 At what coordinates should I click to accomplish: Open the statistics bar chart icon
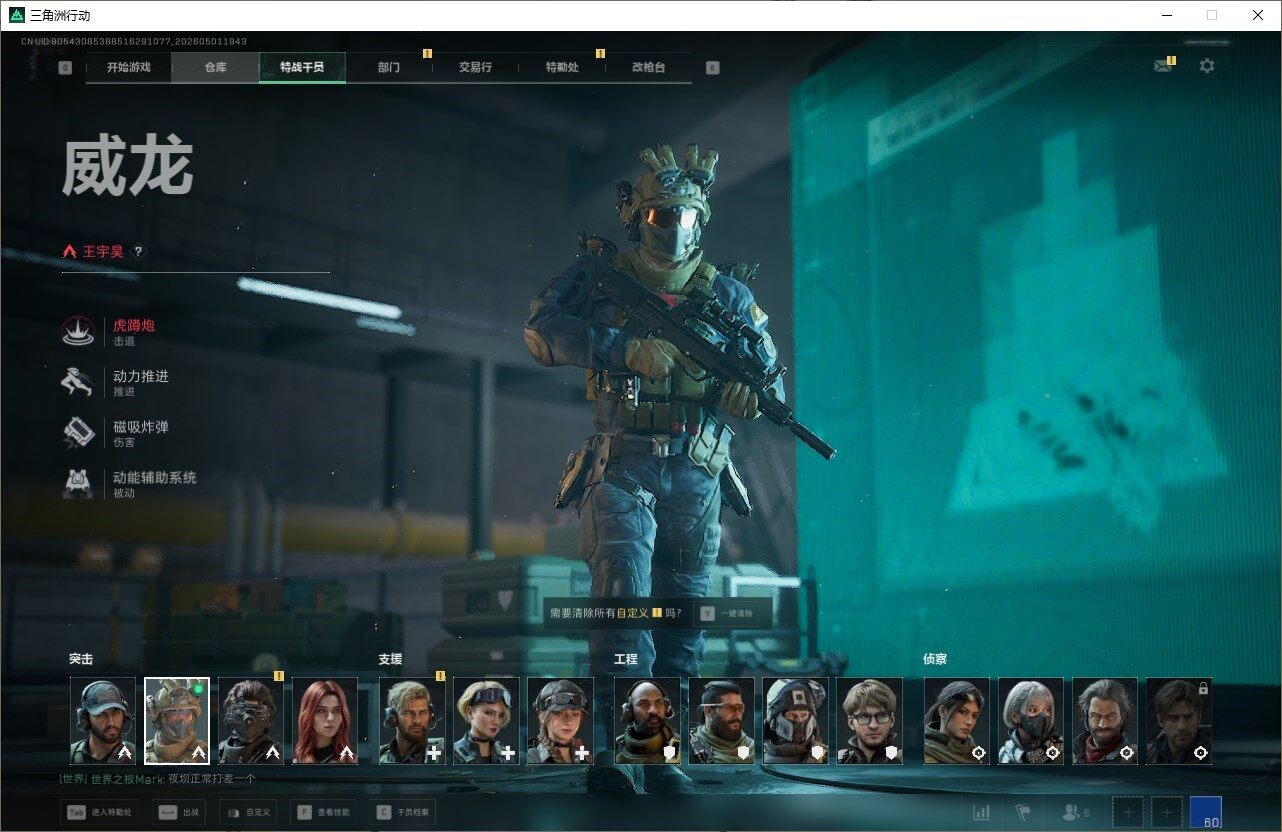pyautogui.click(x=982, y=813)
